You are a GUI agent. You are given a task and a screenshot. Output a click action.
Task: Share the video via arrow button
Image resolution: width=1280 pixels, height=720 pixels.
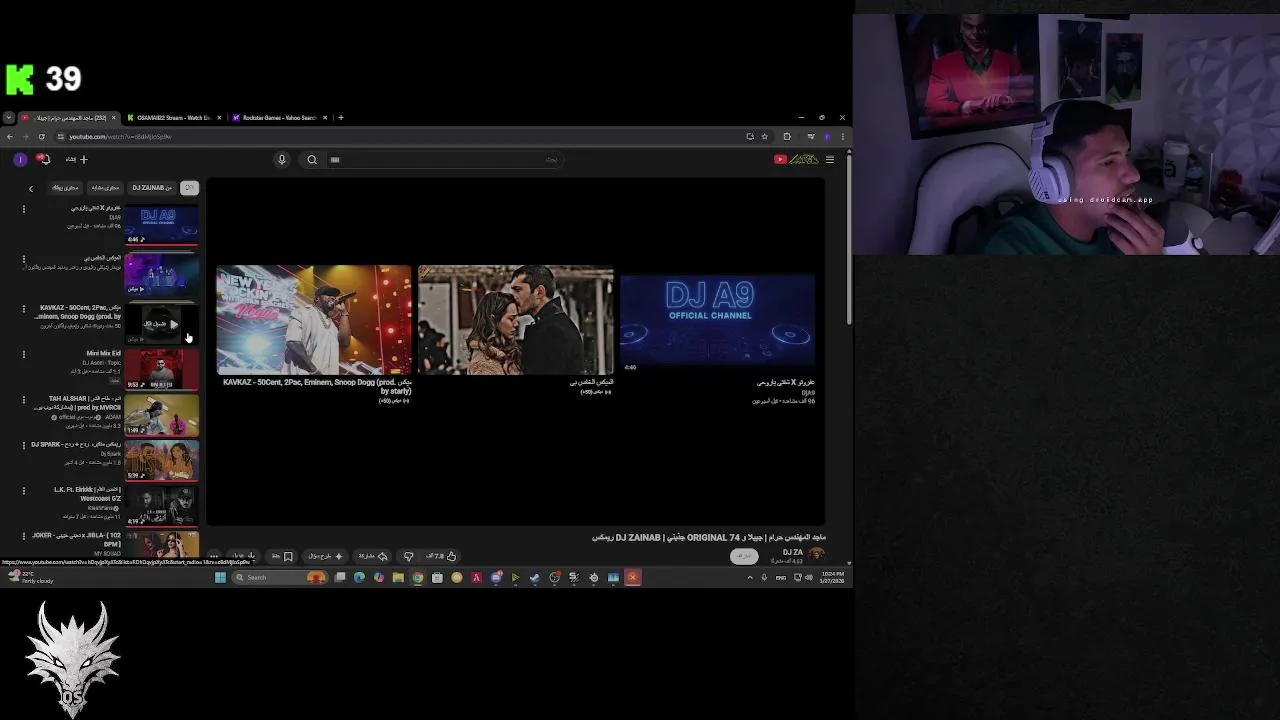[373, 556]
